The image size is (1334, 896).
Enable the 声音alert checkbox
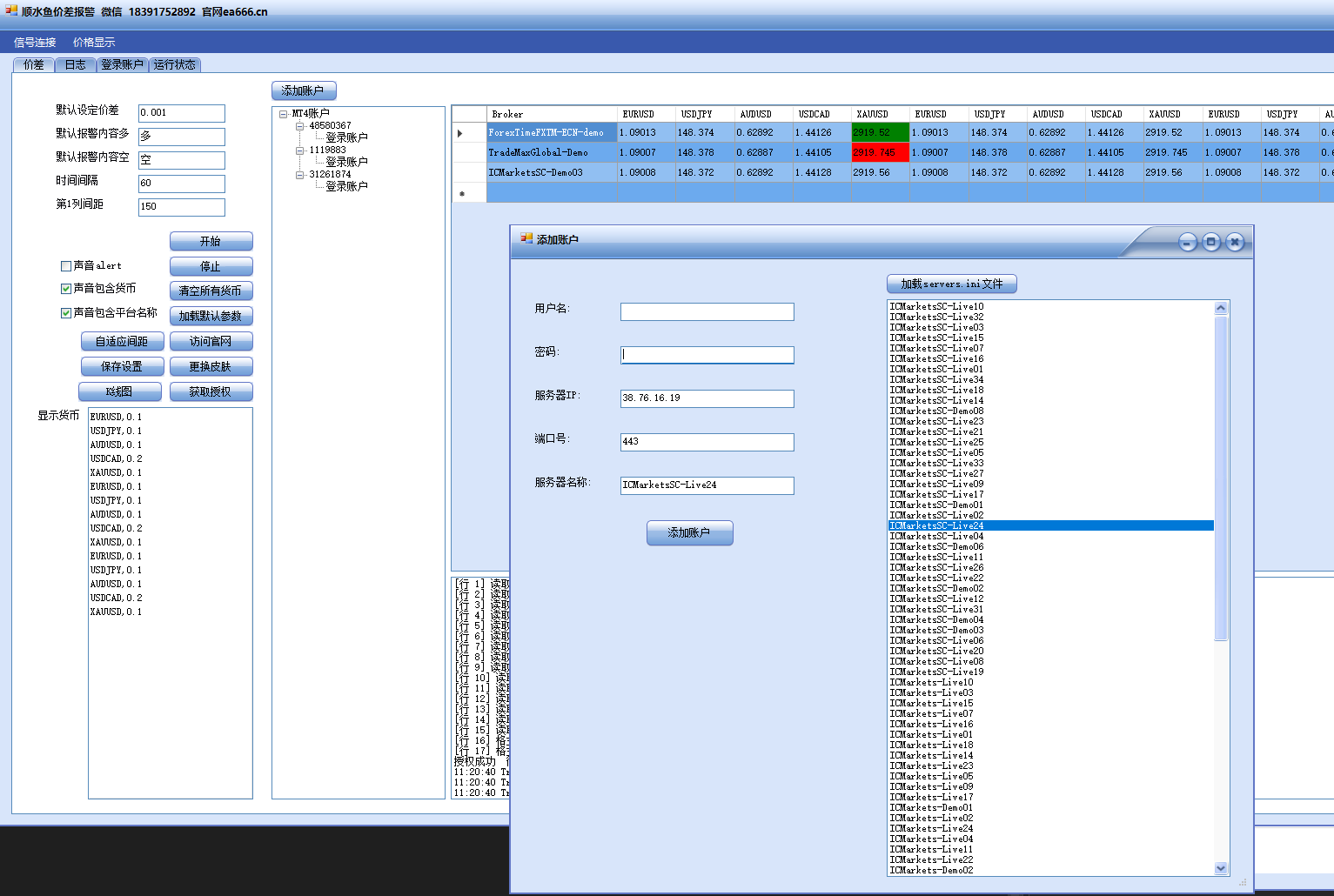click(x=66, y=266)
